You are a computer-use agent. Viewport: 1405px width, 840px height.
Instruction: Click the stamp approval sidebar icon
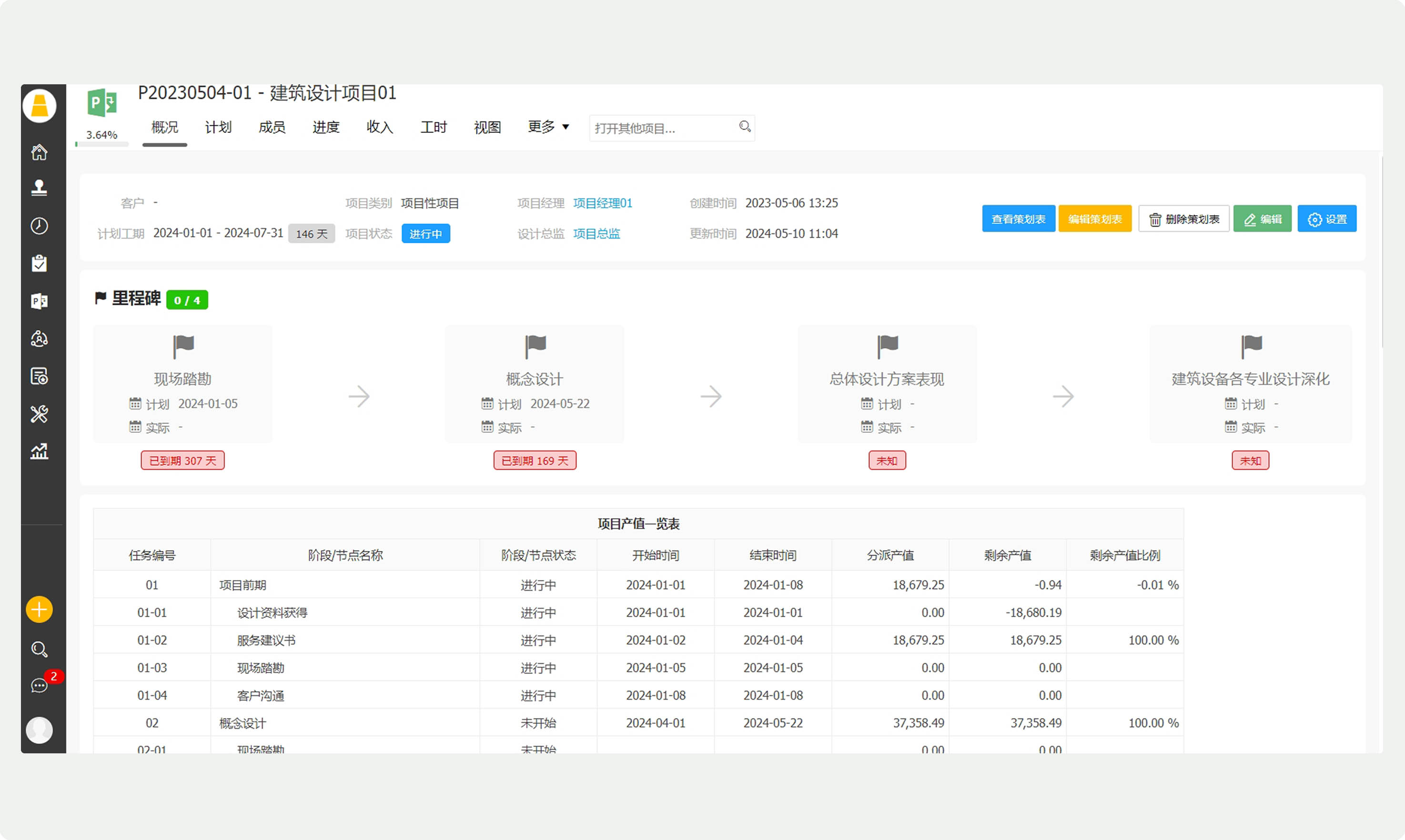[x=39, y=188]
